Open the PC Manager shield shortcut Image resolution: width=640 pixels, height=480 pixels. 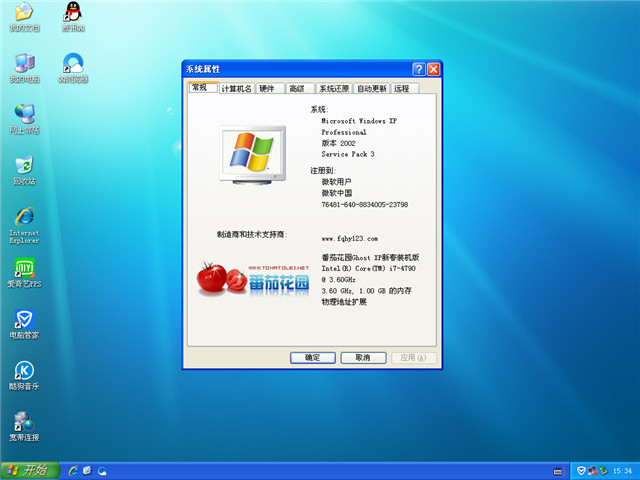pos(24,324)
